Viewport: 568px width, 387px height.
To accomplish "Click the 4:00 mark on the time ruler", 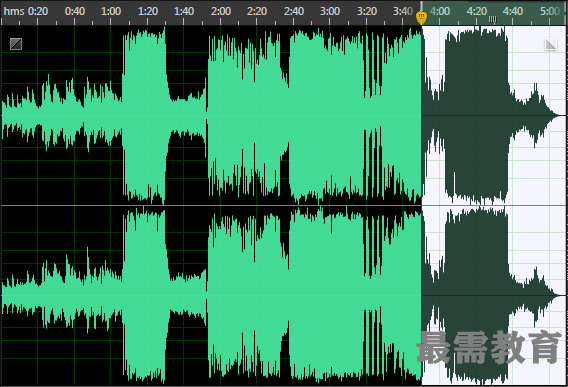I will 440,11.
